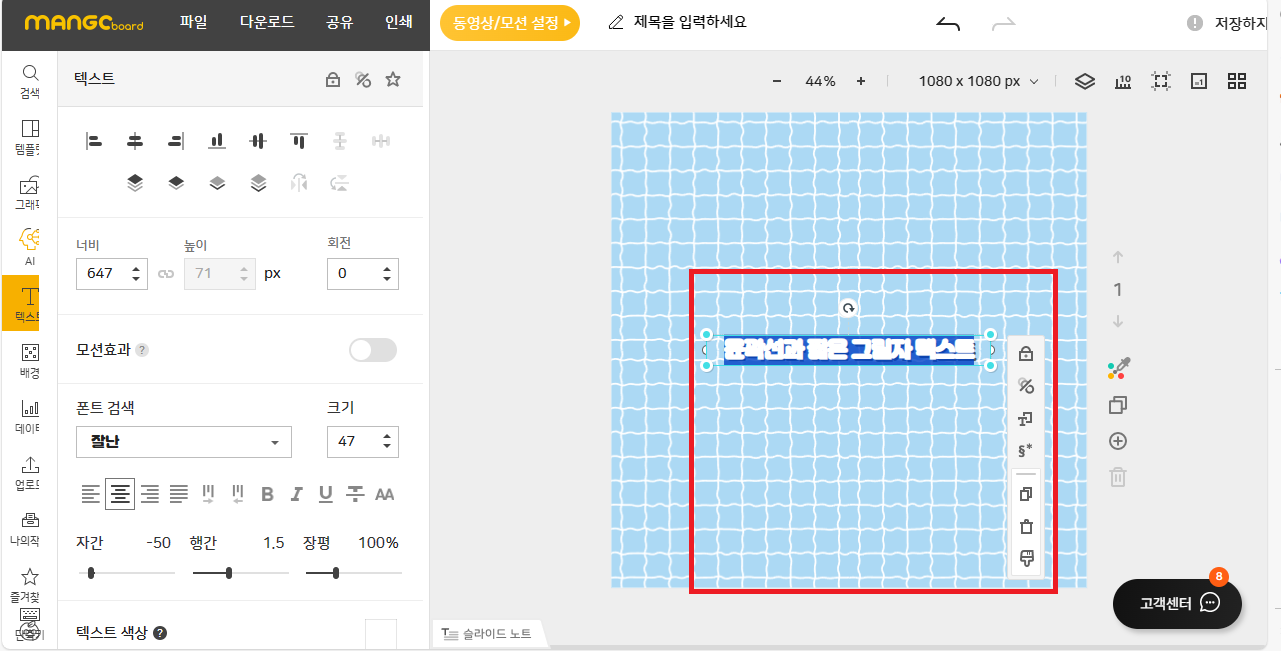Delete the element using floating trash icon
Screen dimensions: 1281x651
[1025, 526]
